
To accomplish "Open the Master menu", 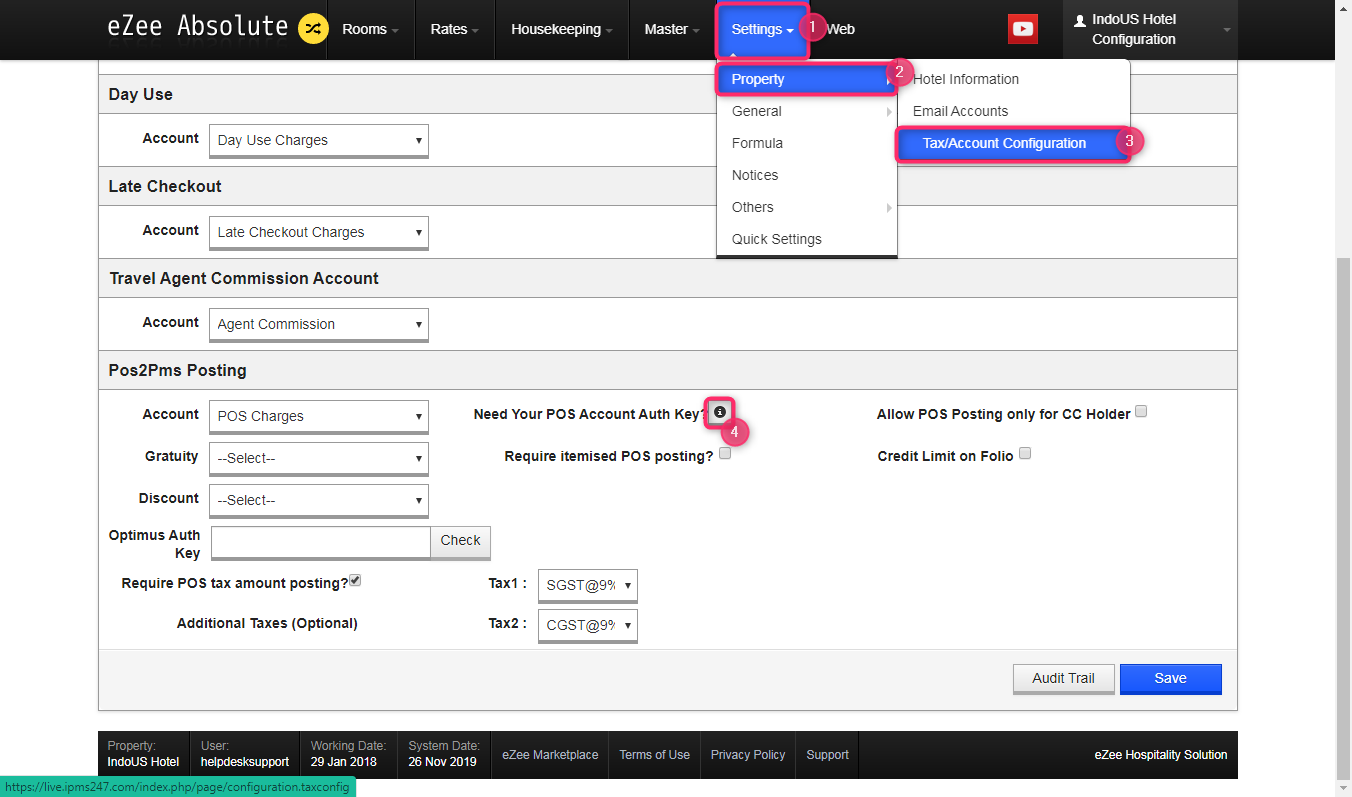I will point(671,29).
